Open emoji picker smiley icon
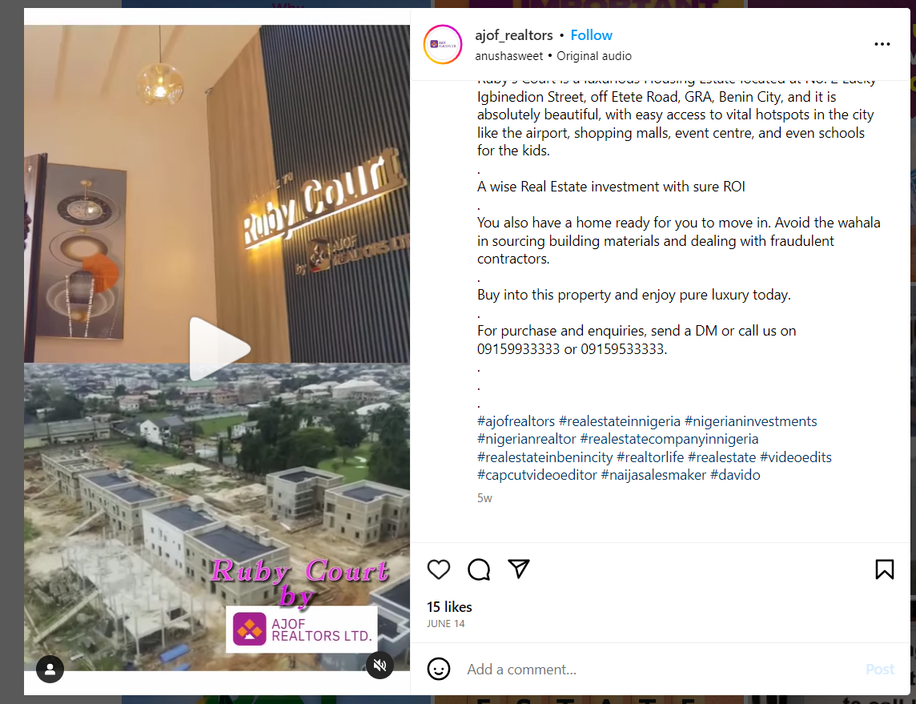Screen dimensions: 916x704 [x=439, y=669]
